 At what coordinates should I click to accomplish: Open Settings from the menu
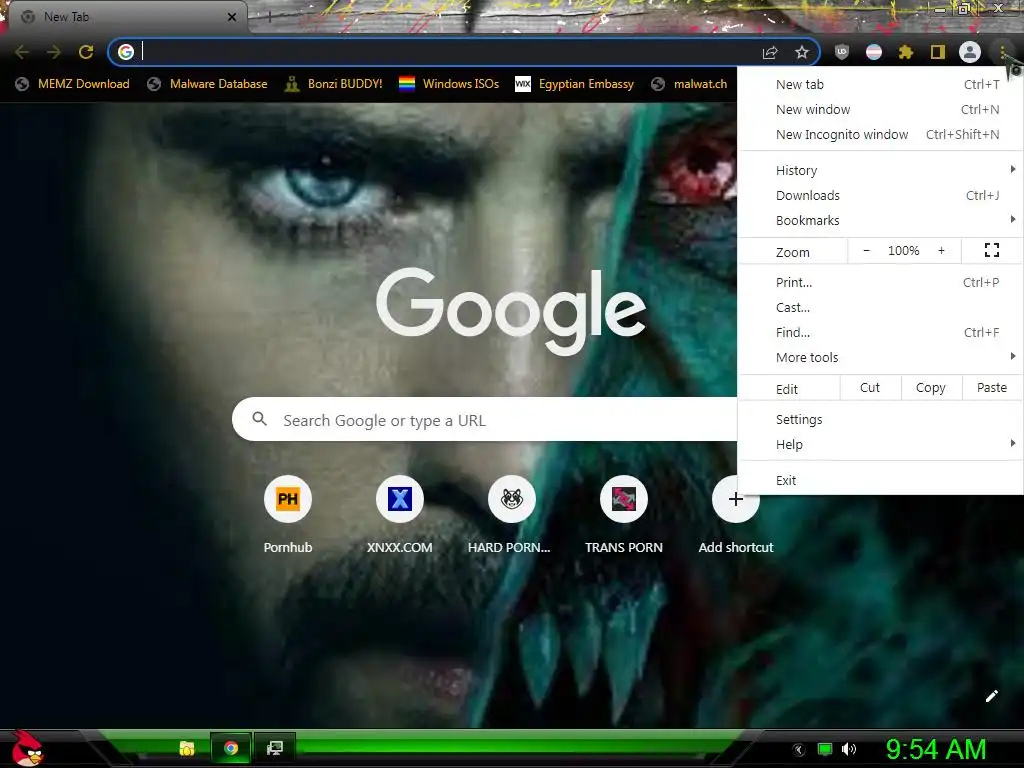(x=881, y=419)
